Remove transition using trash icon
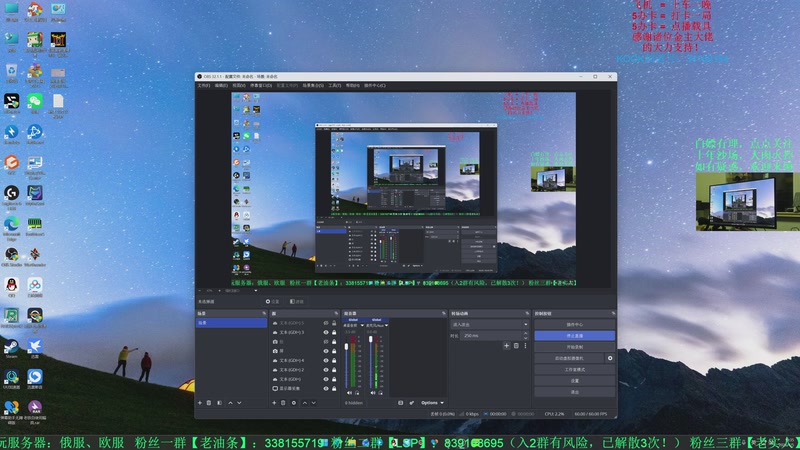The image size is (800, 450). point(516,345)
